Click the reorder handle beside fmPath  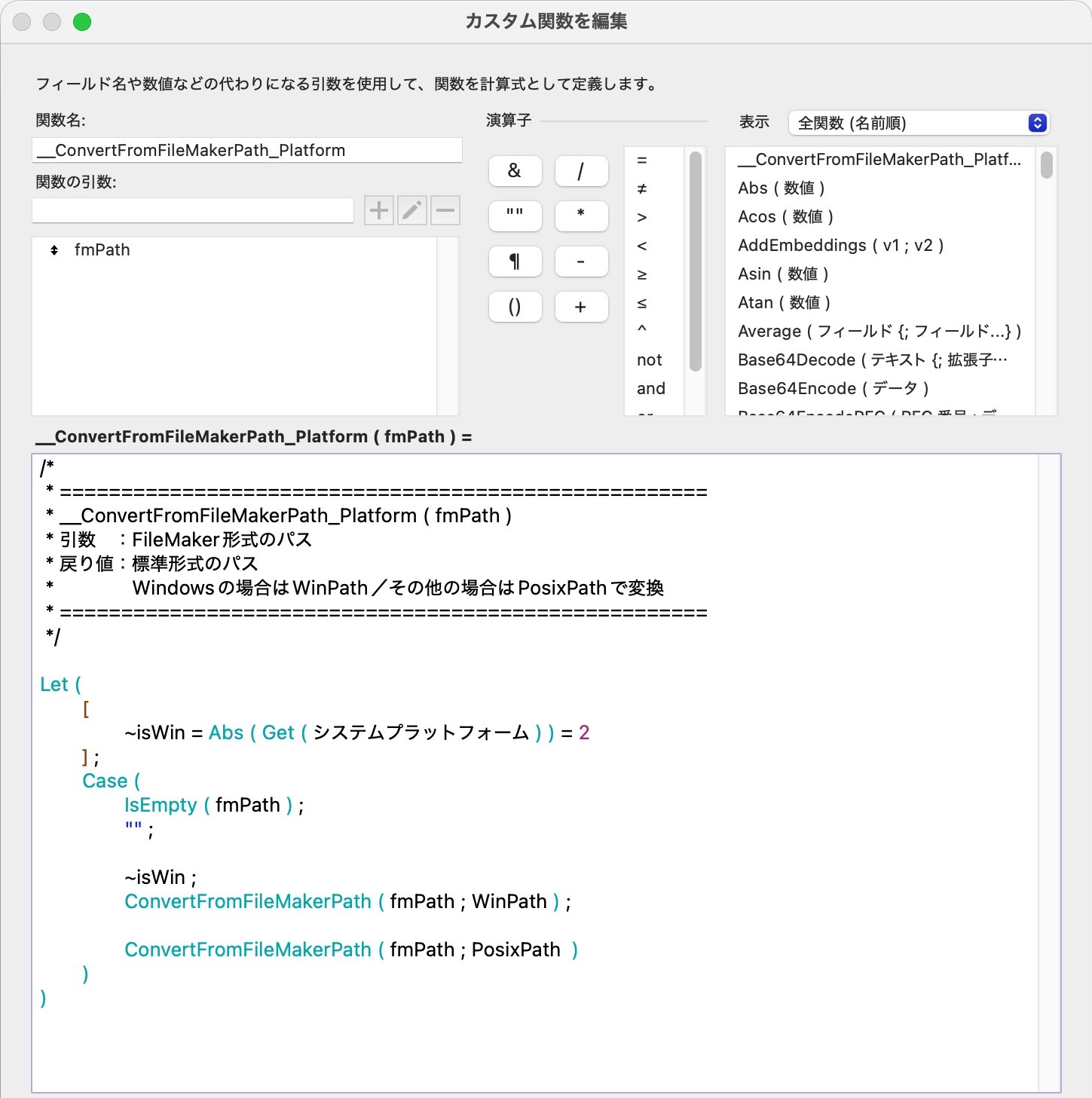point(54,250)
